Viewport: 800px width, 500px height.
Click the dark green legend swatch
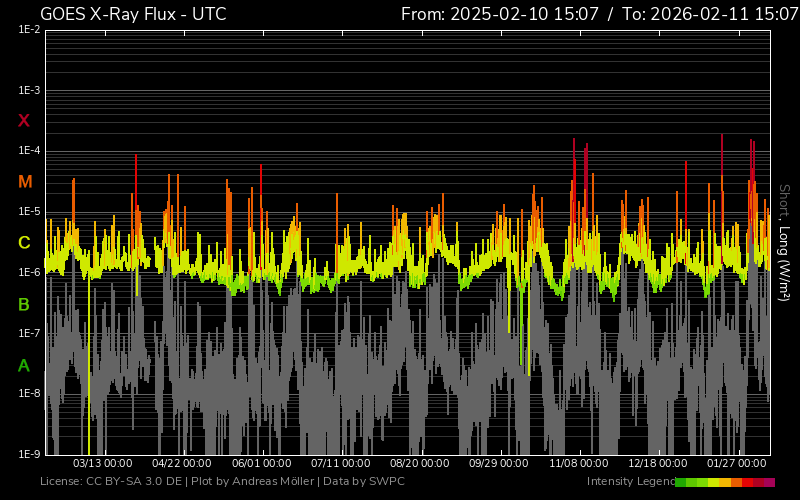tap(681, 482)
